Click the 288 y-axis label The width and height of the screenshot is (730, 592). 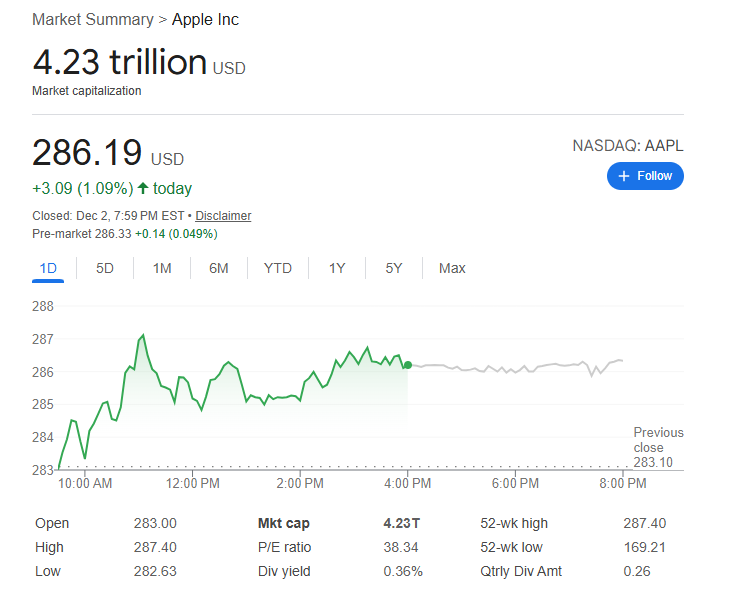coord(43,306)
